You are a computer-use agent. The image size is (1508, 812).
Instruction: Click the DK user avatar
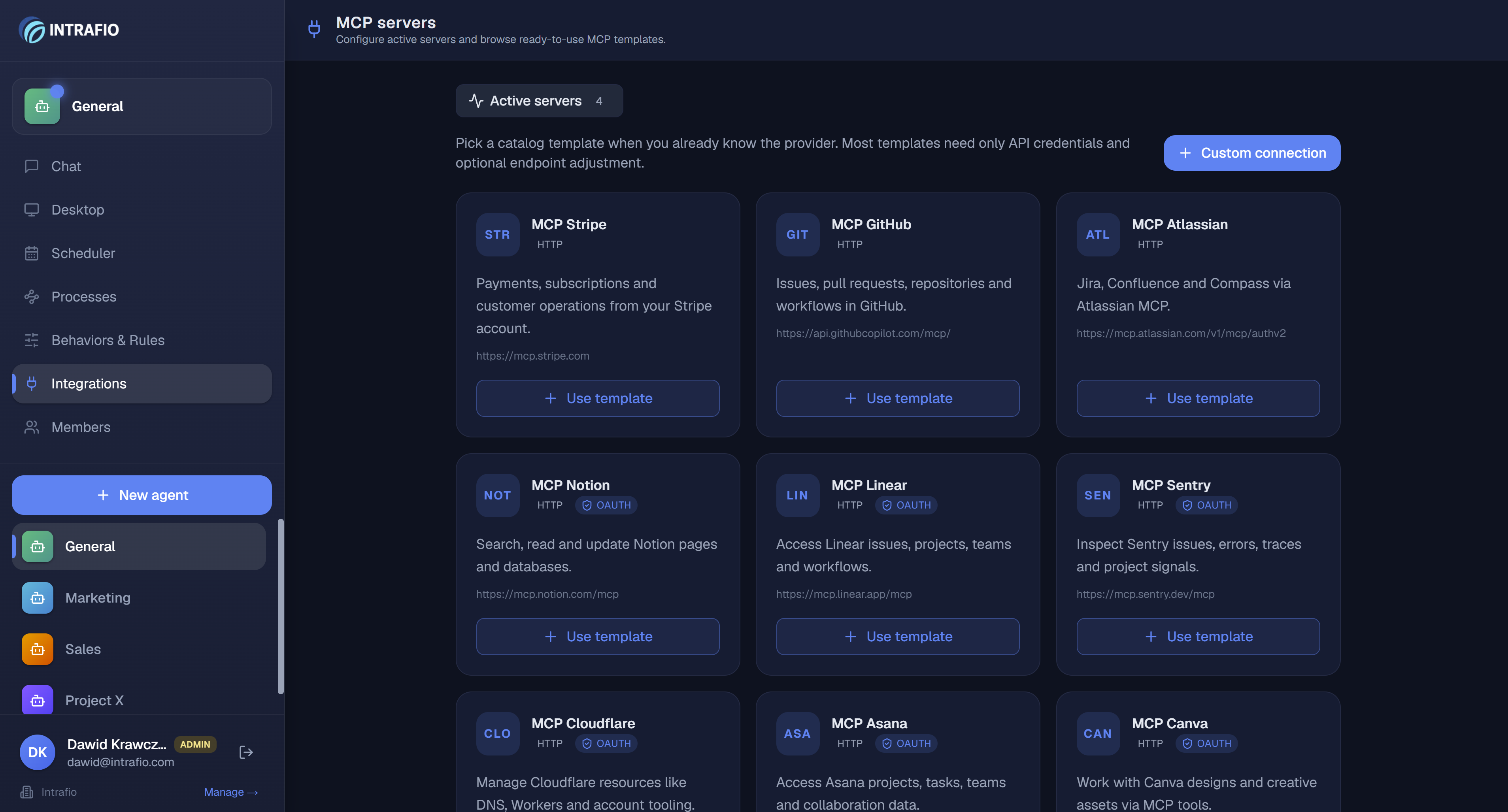38,752
